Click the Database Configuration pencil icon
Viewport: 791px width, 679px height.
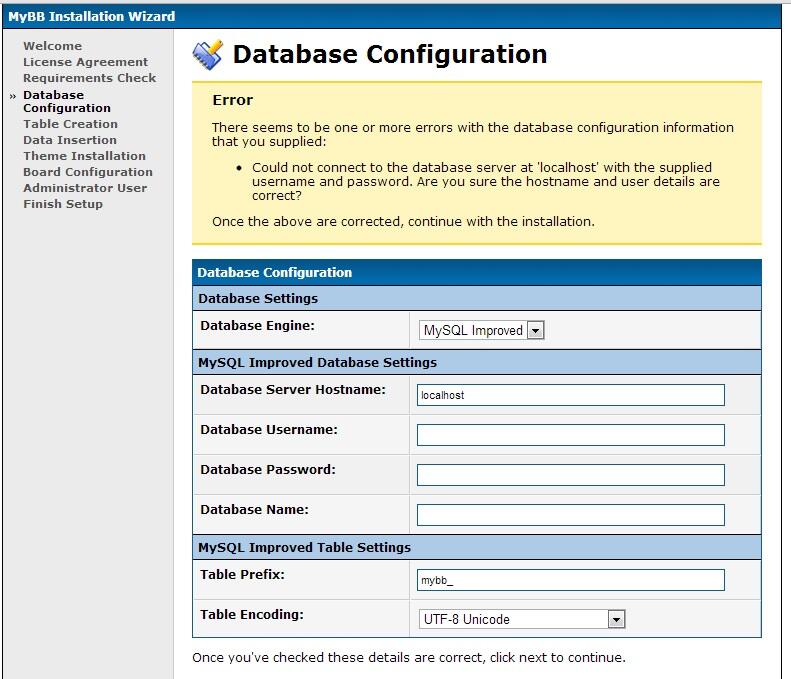pos(207,54)
